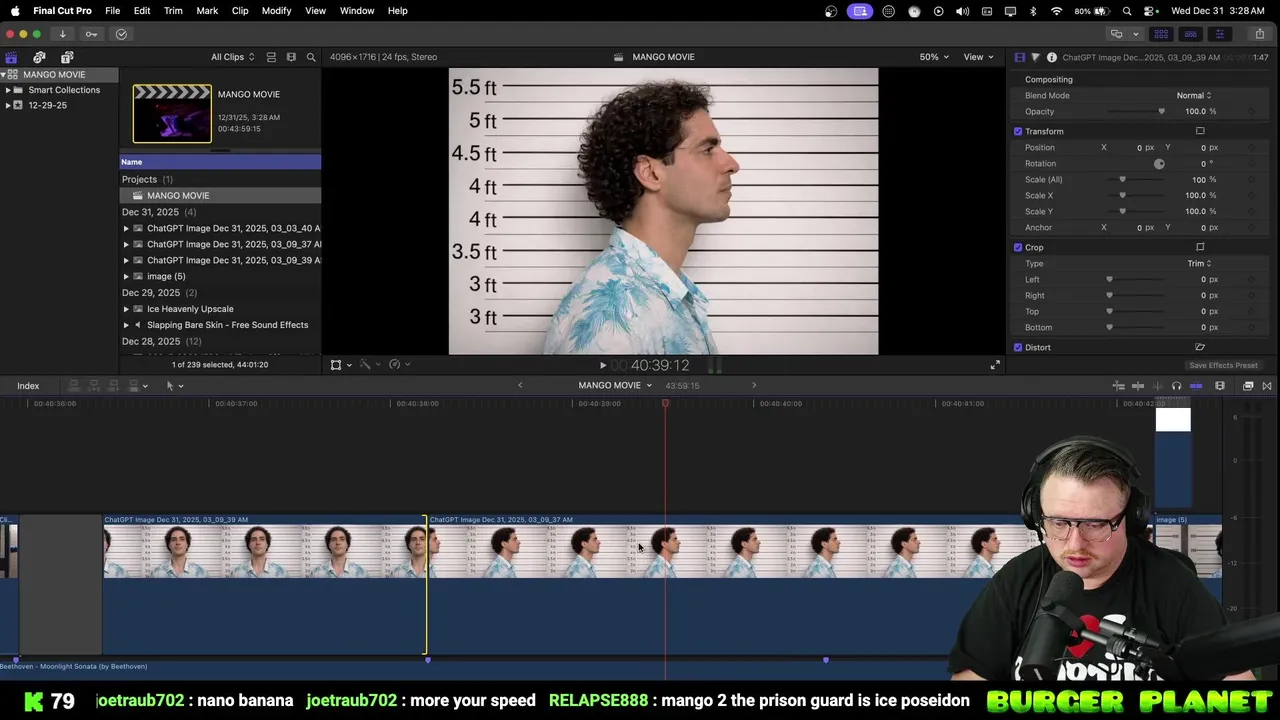
Task: Adjust the Scale (All) slider
Action: (x=1136, y=179)
